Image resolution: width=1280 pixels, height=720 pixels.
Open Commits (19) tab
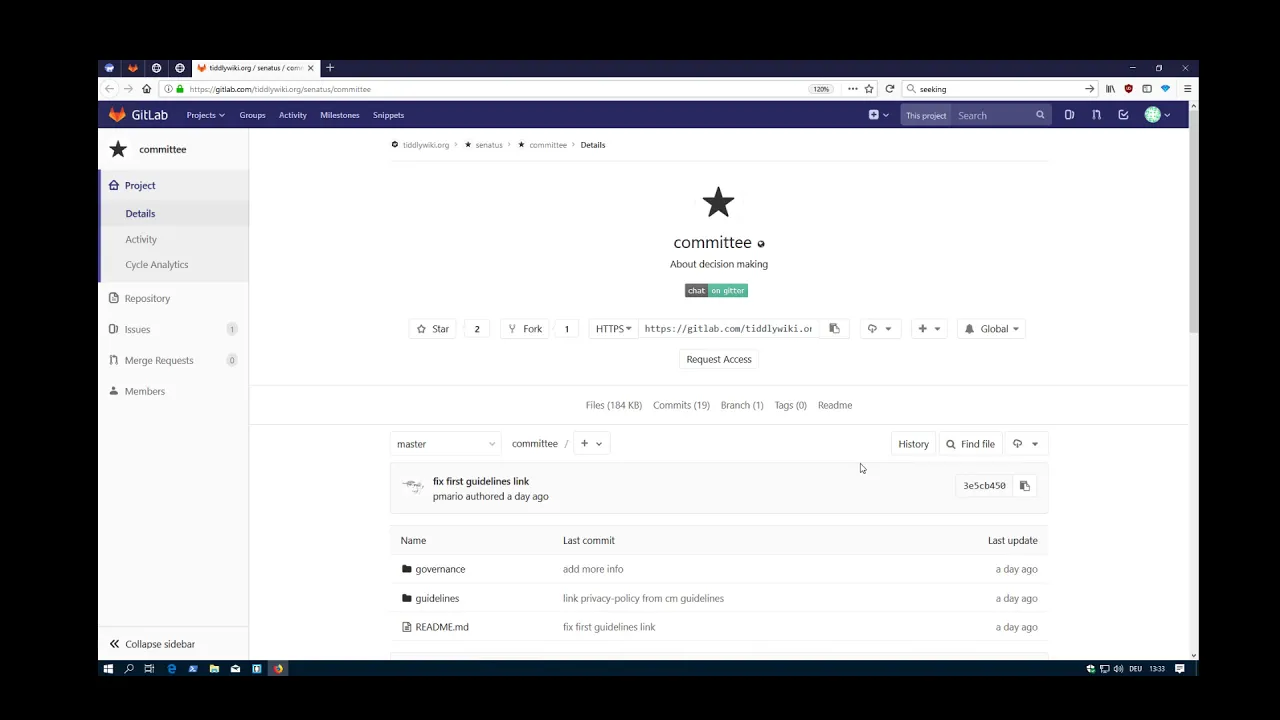(681, 405)
